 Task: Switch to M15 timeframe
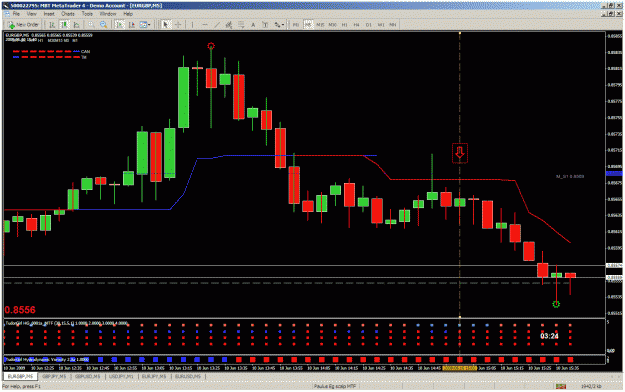coord(320,25)
